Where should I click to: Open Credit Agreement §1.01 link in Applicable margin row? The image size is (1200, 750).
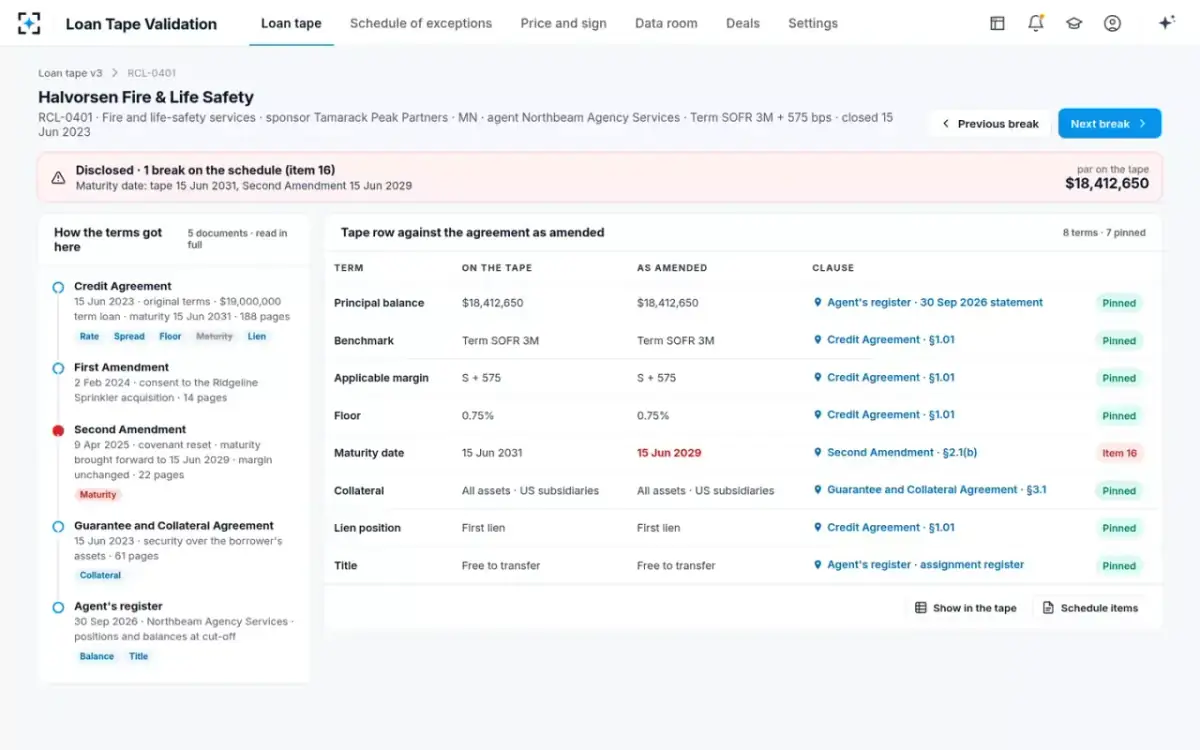[891, 377]
